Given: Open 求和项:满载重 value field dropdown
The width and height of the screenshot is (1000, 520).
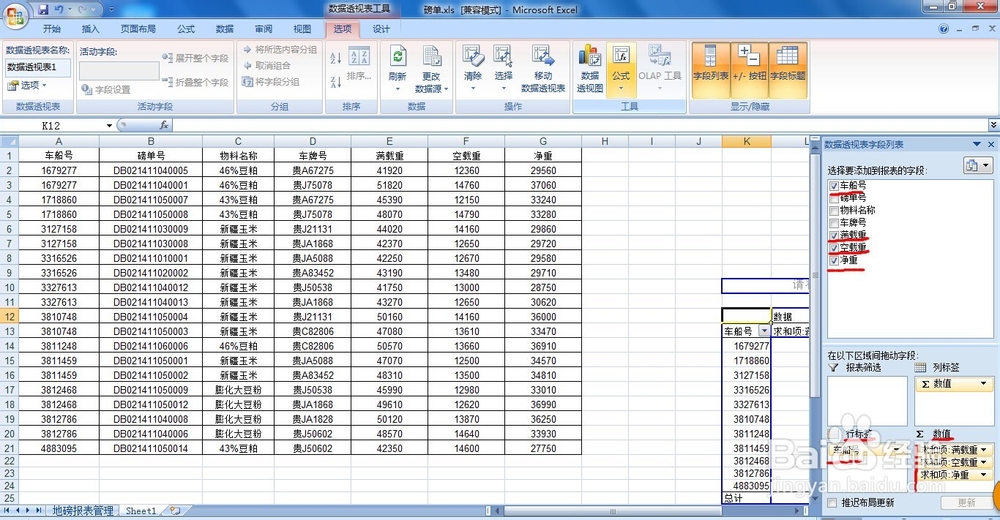Looking at the screenshot, I should tap(985, 450).
